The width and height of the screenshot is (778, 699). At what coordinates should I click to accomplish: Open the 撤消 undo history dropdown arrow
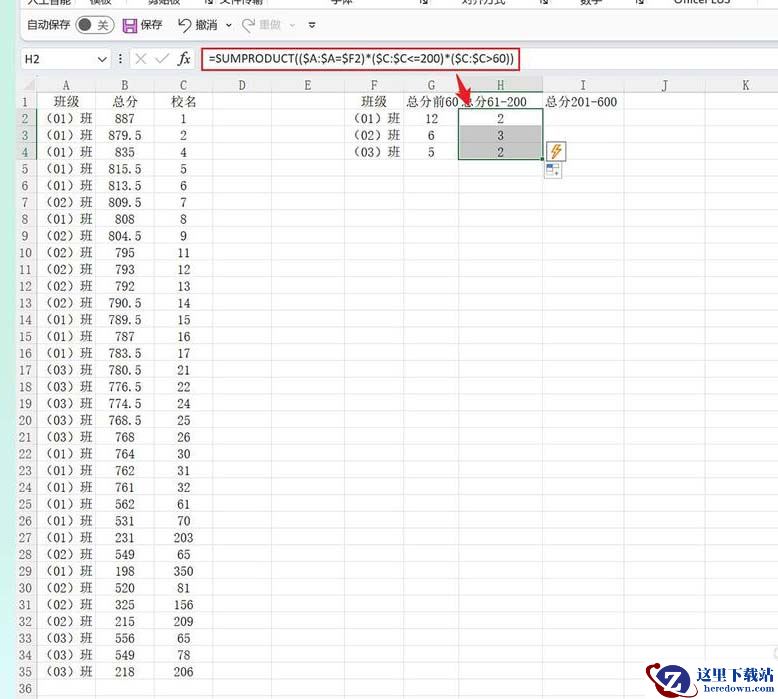point(229,25)
